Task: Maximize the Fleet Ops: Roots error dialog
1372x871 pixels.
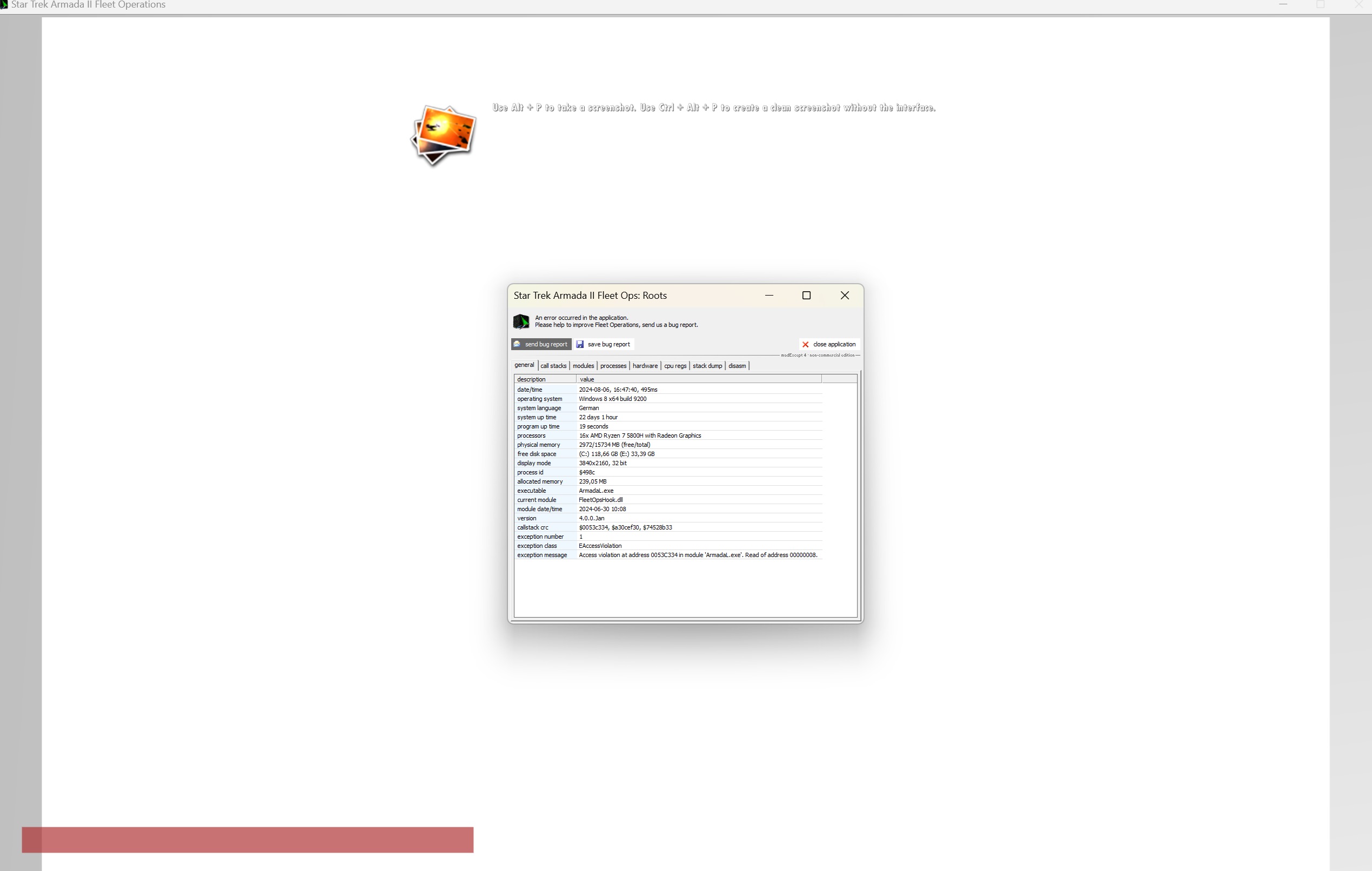Action: click(x=806, y=295)
